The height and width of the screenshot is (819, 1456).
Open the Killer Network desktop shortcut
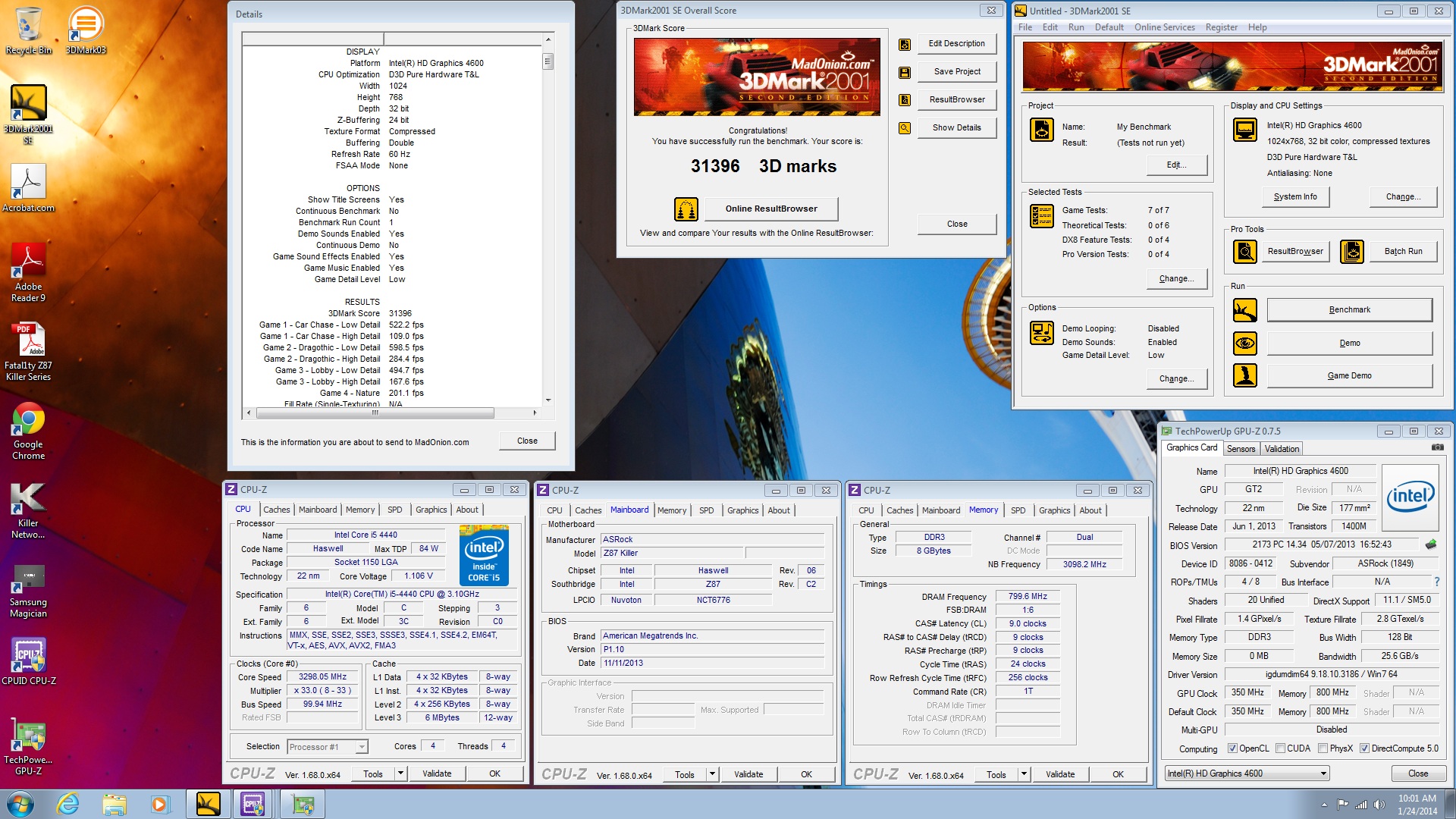click(28, 510)
